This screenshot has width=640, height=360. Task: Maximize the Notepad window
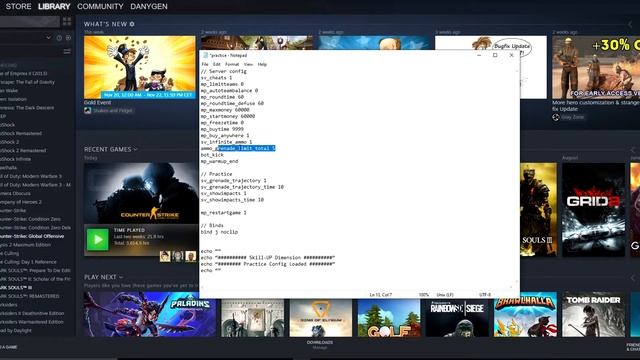coord(495,55)
